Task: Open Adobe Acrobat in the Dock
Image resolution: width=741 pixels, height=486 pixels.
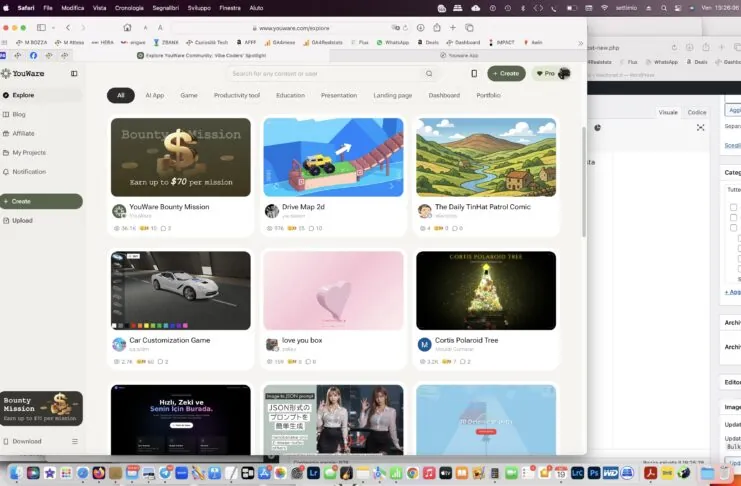Action: (x=651, y=472)
